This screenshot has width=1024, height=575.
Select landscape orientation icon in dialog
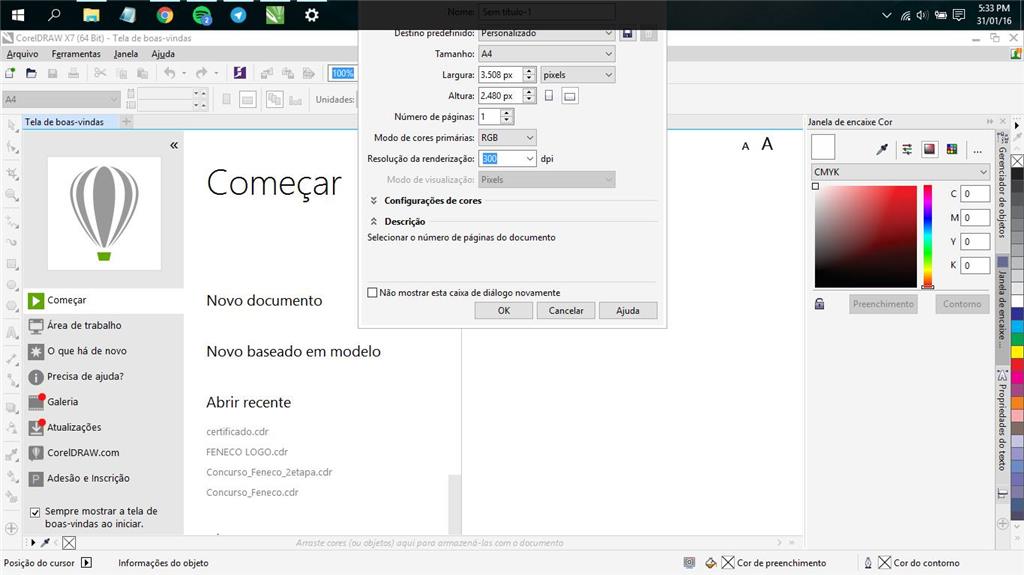click(x=569, y=96)
